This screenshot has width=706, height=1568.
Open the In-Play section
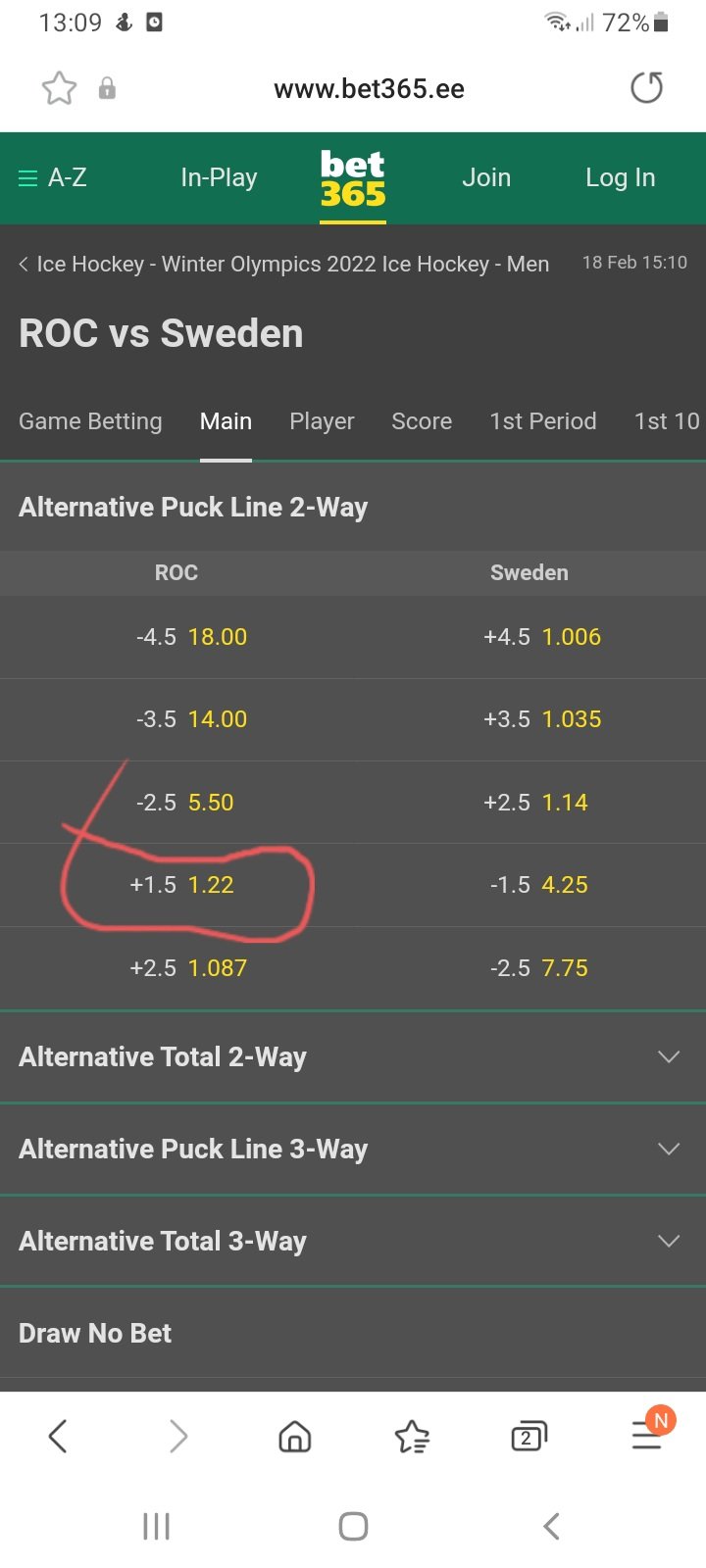[x=219, y=177]
